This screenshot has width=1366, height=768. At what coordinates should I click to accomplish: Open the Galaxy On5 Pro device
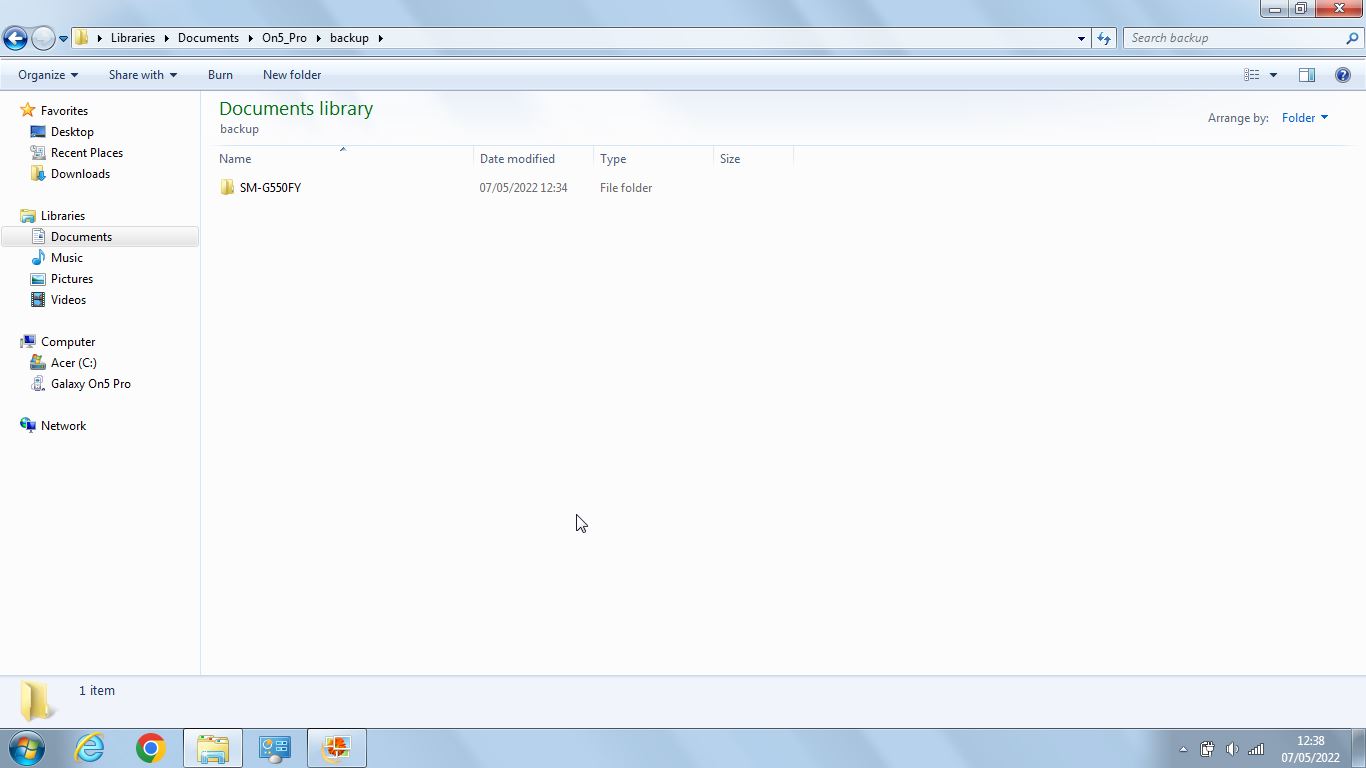click(91, 384)
